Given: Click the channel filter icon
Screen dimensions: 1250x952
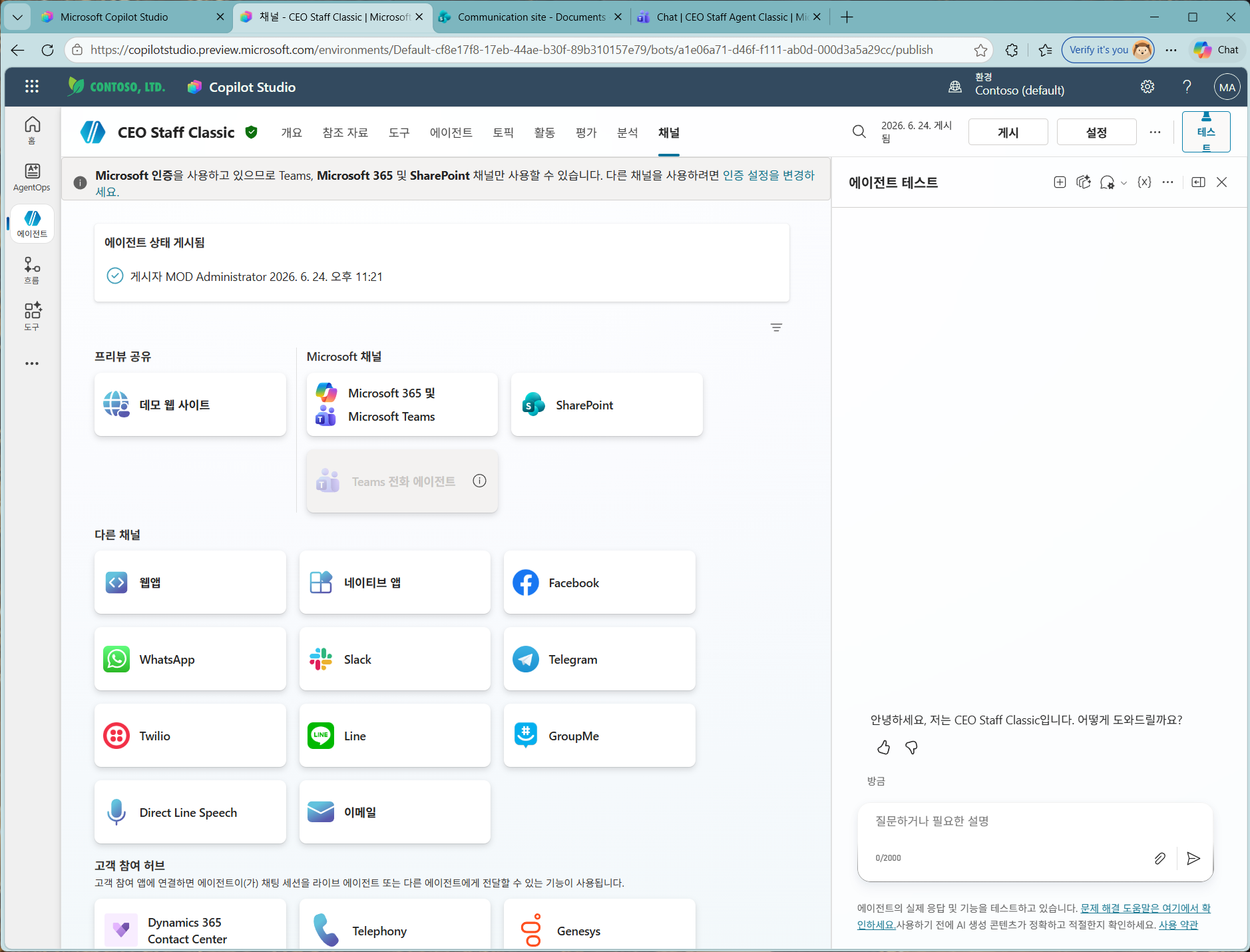Looking at the screenshot, I should click(776, 328).
